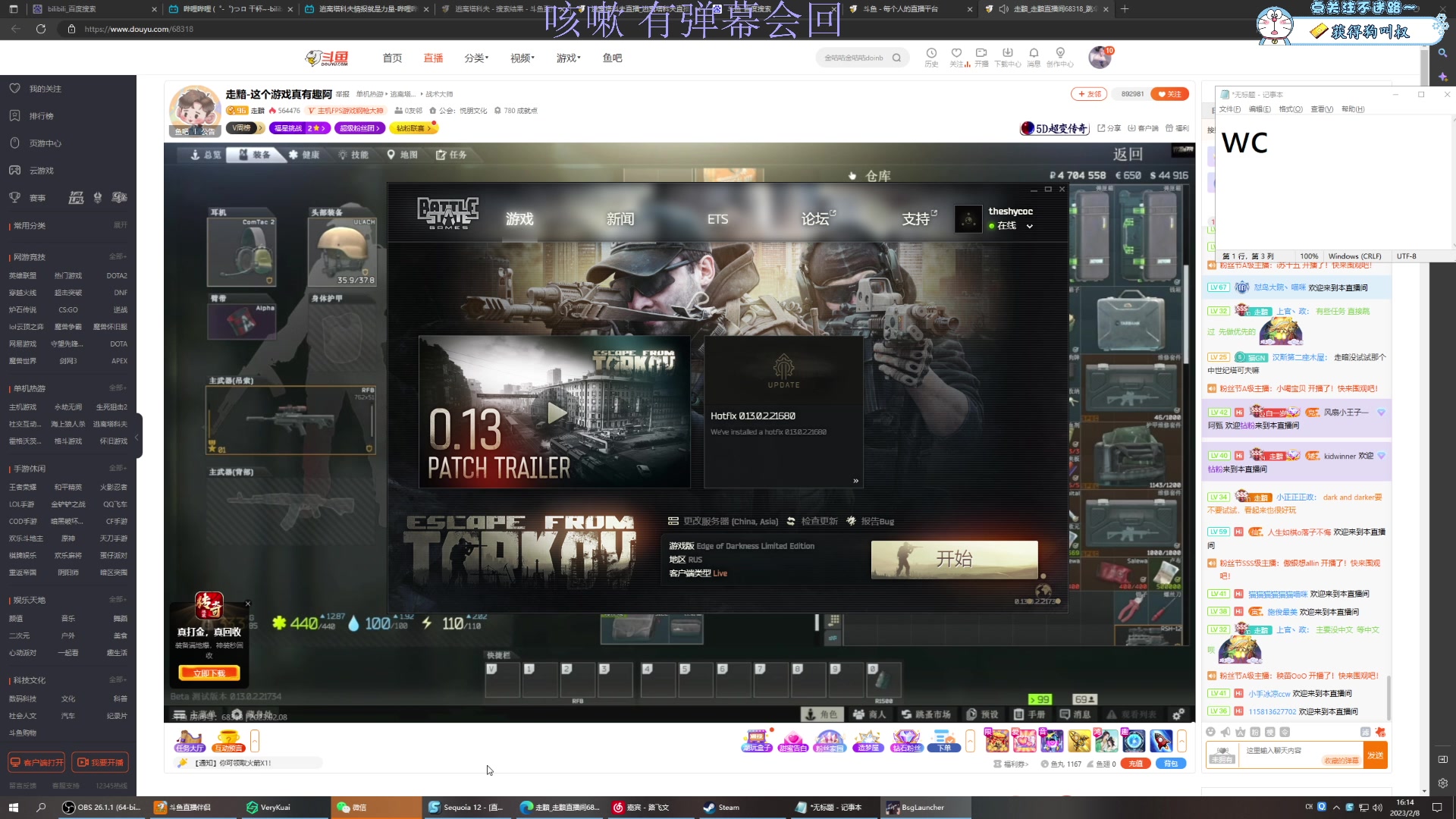Click the 客户端 client download icon
The width and height of the screenshot is (1456, 819).
1143,128
